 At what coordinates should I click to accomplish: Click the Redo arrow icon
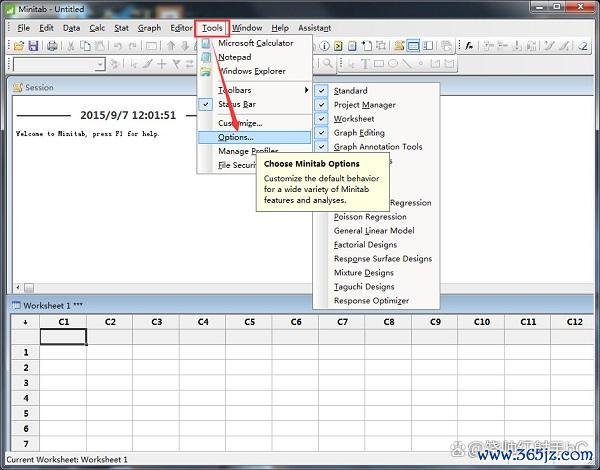coord(132,46)
